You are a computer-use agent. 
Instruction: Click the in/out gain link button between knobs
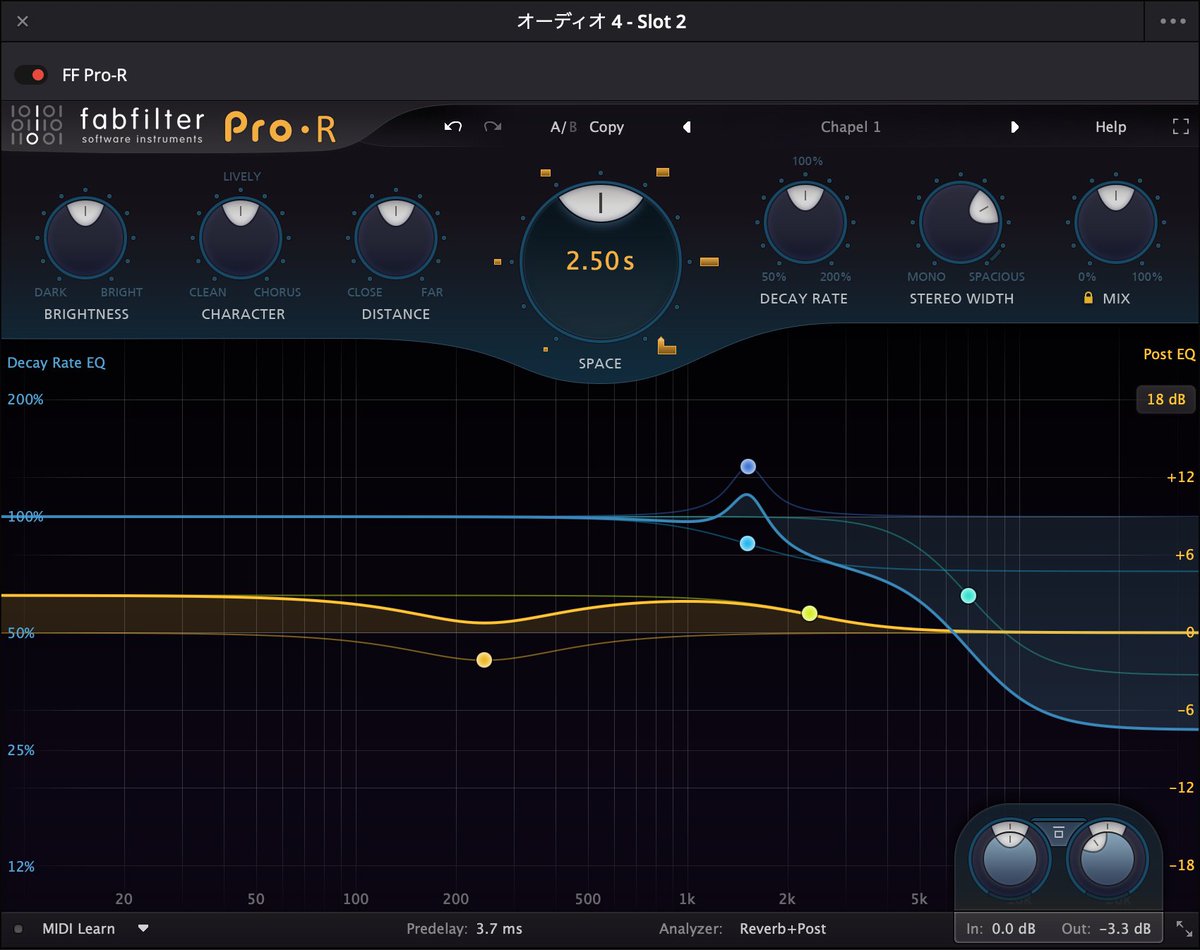click(1058, 831)
